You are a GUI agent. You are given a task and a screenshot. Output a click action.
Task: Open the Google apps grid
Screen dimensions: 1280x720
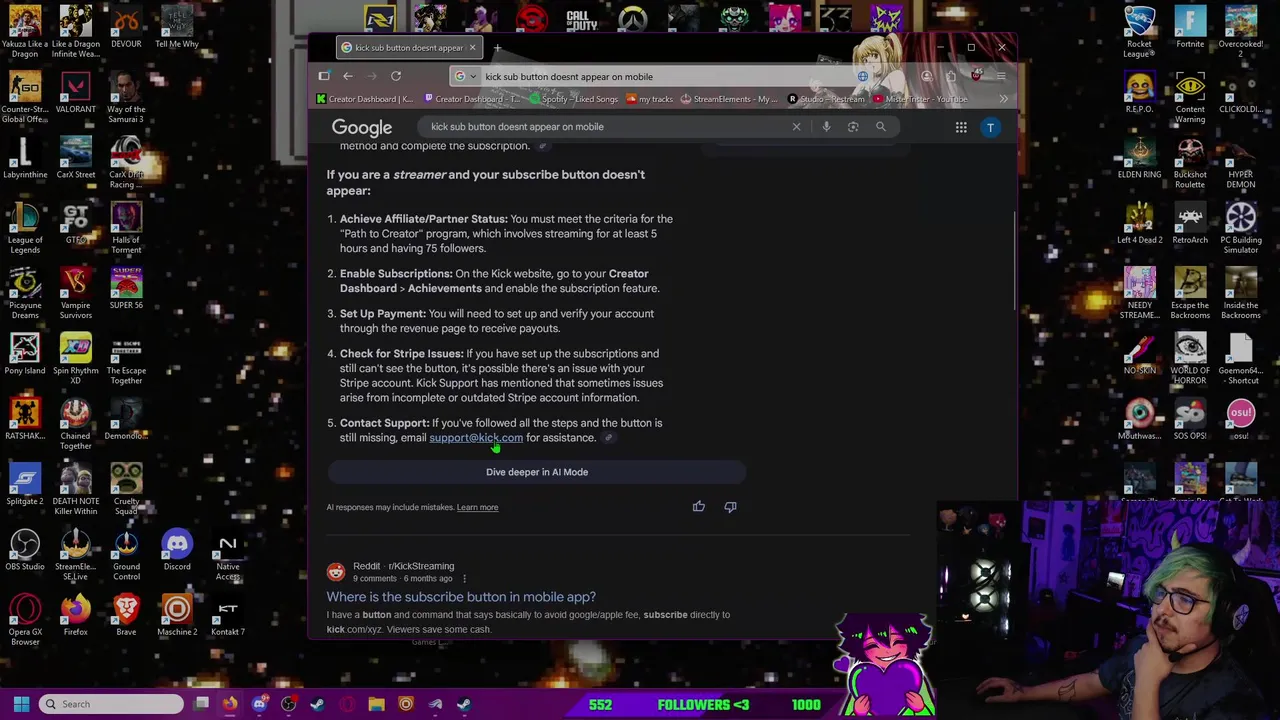(x=961, y=127)
